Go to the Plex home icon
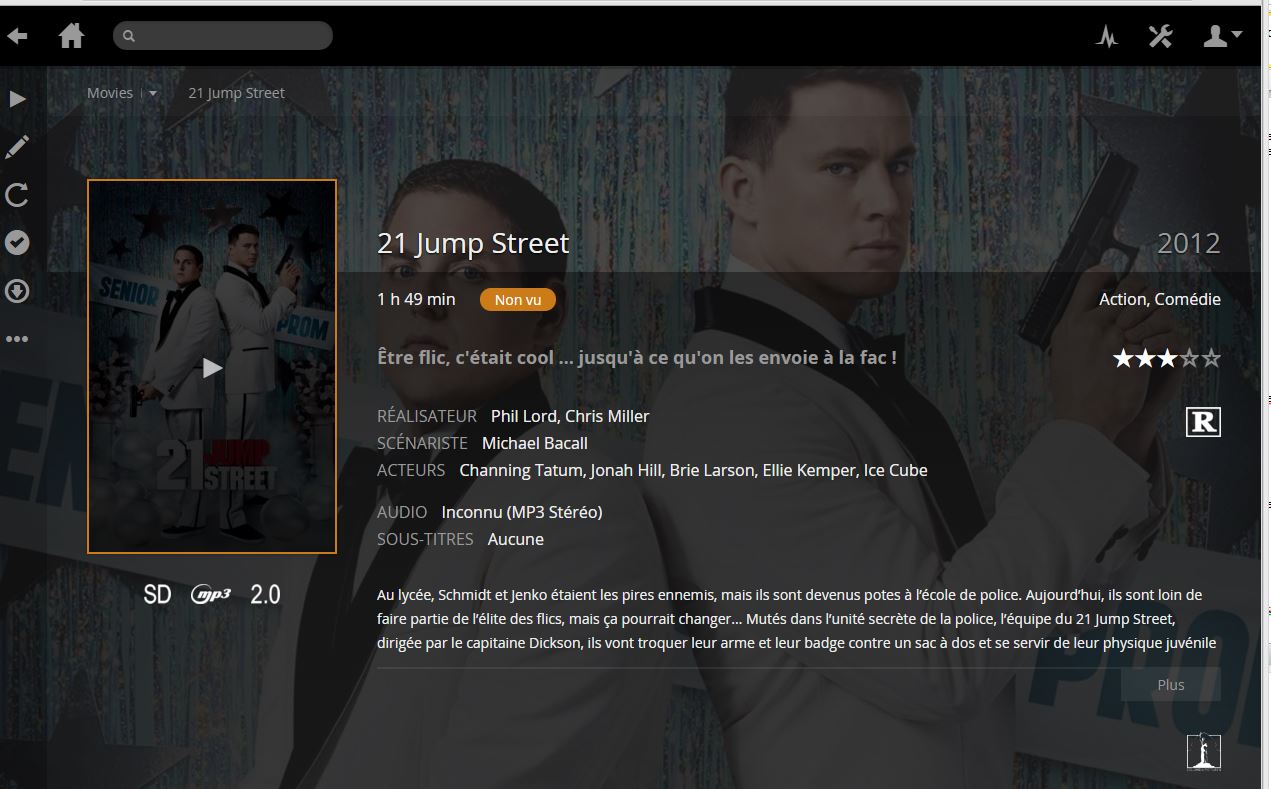The image size is (1271, 789). click(71, 36)
